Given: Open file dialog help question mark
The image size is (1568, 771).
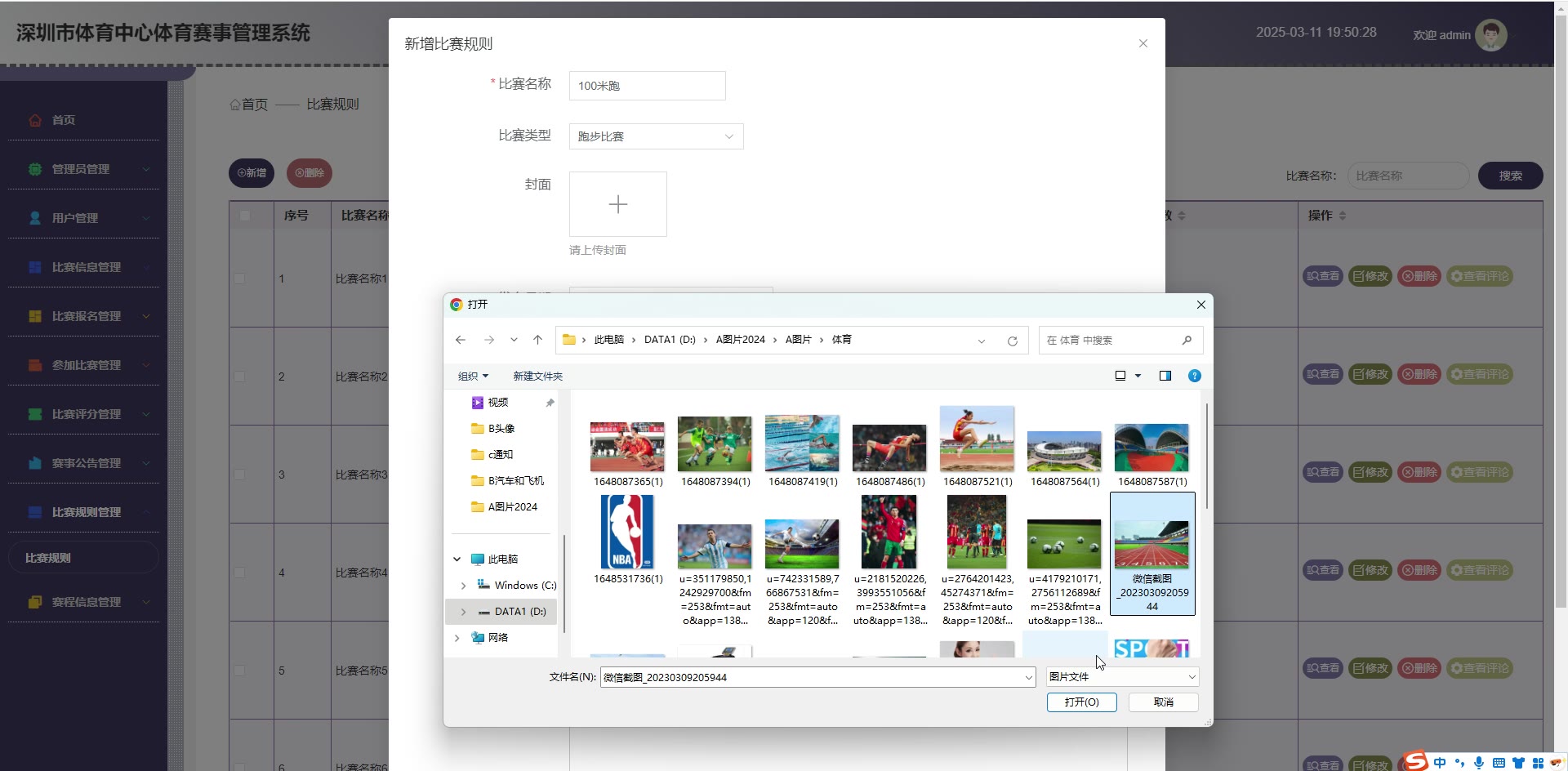Looking at the screenshot, I should pos(1194,376).
